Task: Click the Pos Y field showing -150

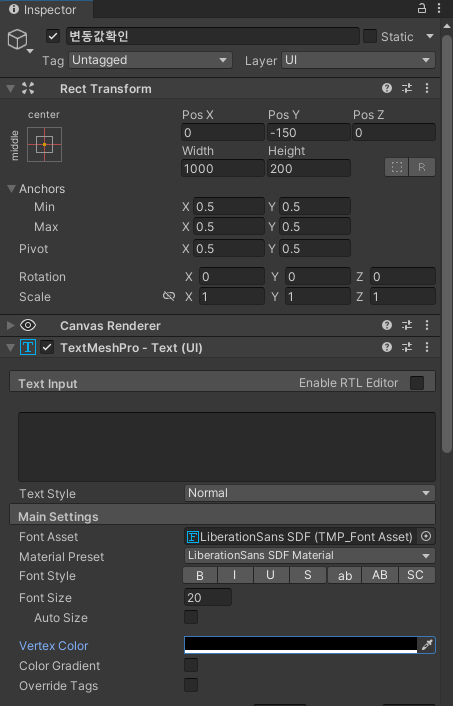Action: click(x=308, y=132)
